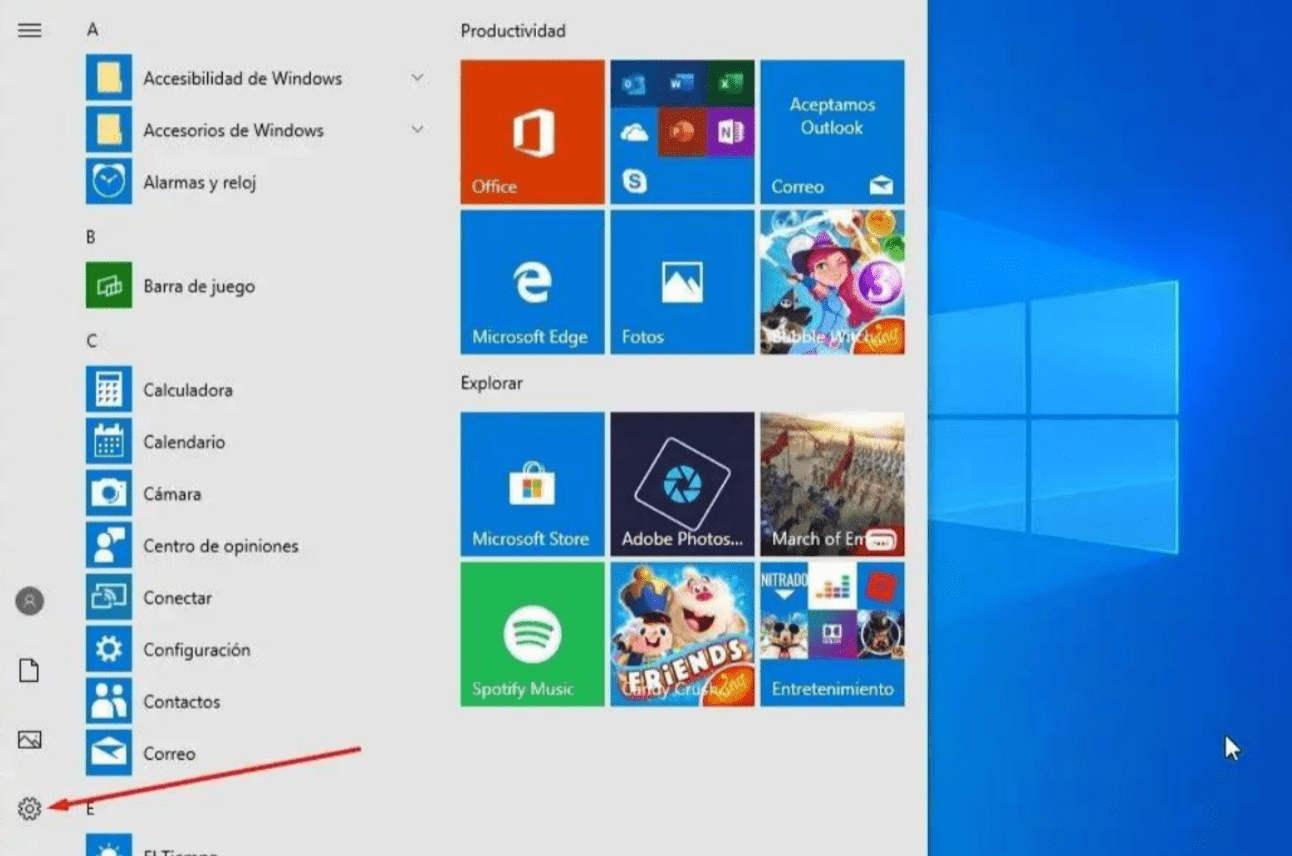
Task: Select Alarmas y reloj text label
Action: tap(200, 183)
